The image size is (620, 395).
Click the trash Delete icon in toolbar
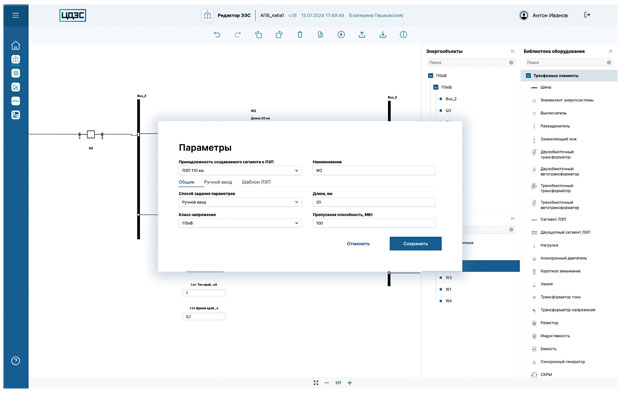tap(300, 35)
